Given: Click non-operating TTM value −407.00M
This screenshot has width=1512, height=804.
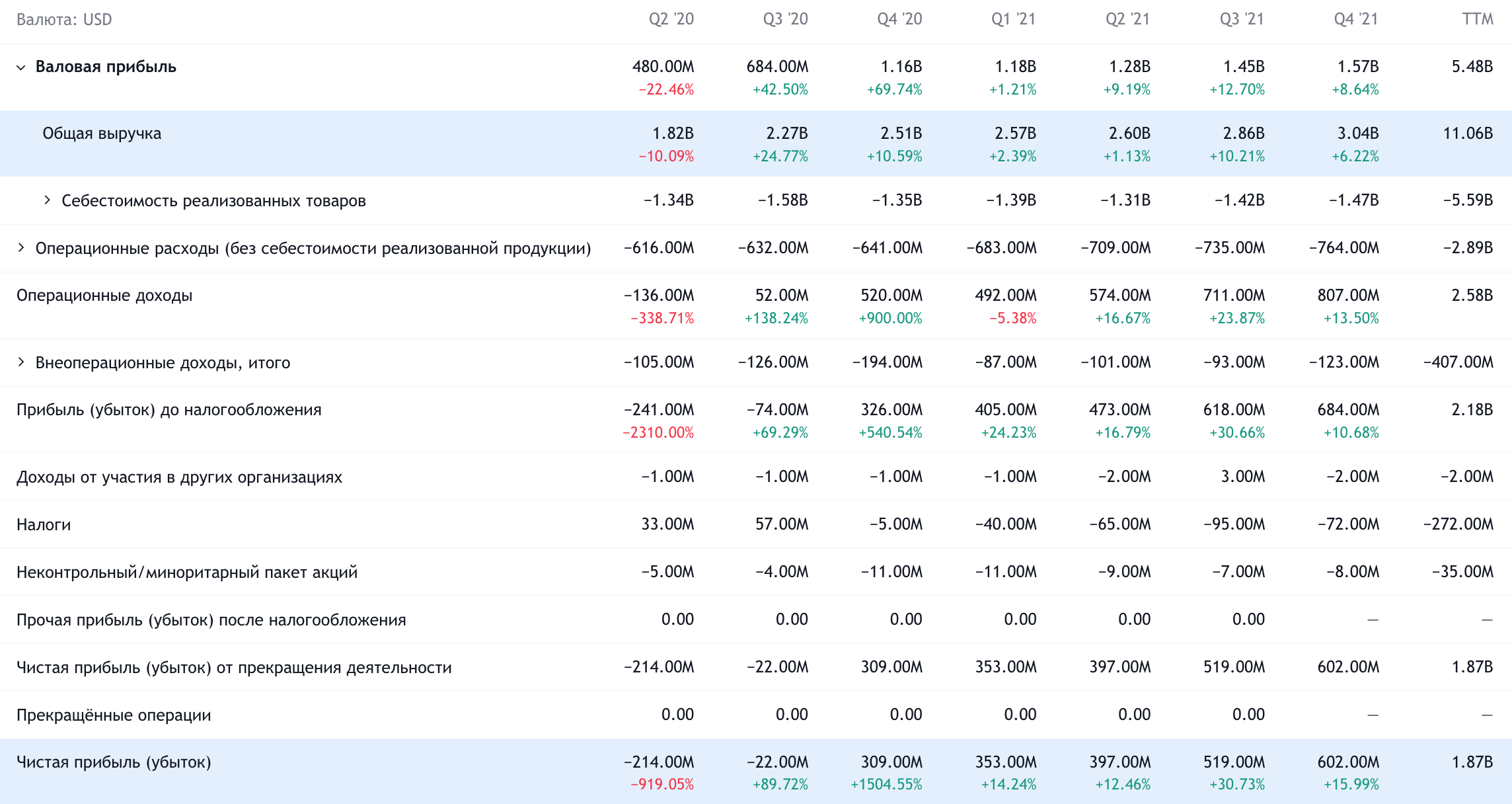Looking at the screenshot, I should click(1458, 362).
